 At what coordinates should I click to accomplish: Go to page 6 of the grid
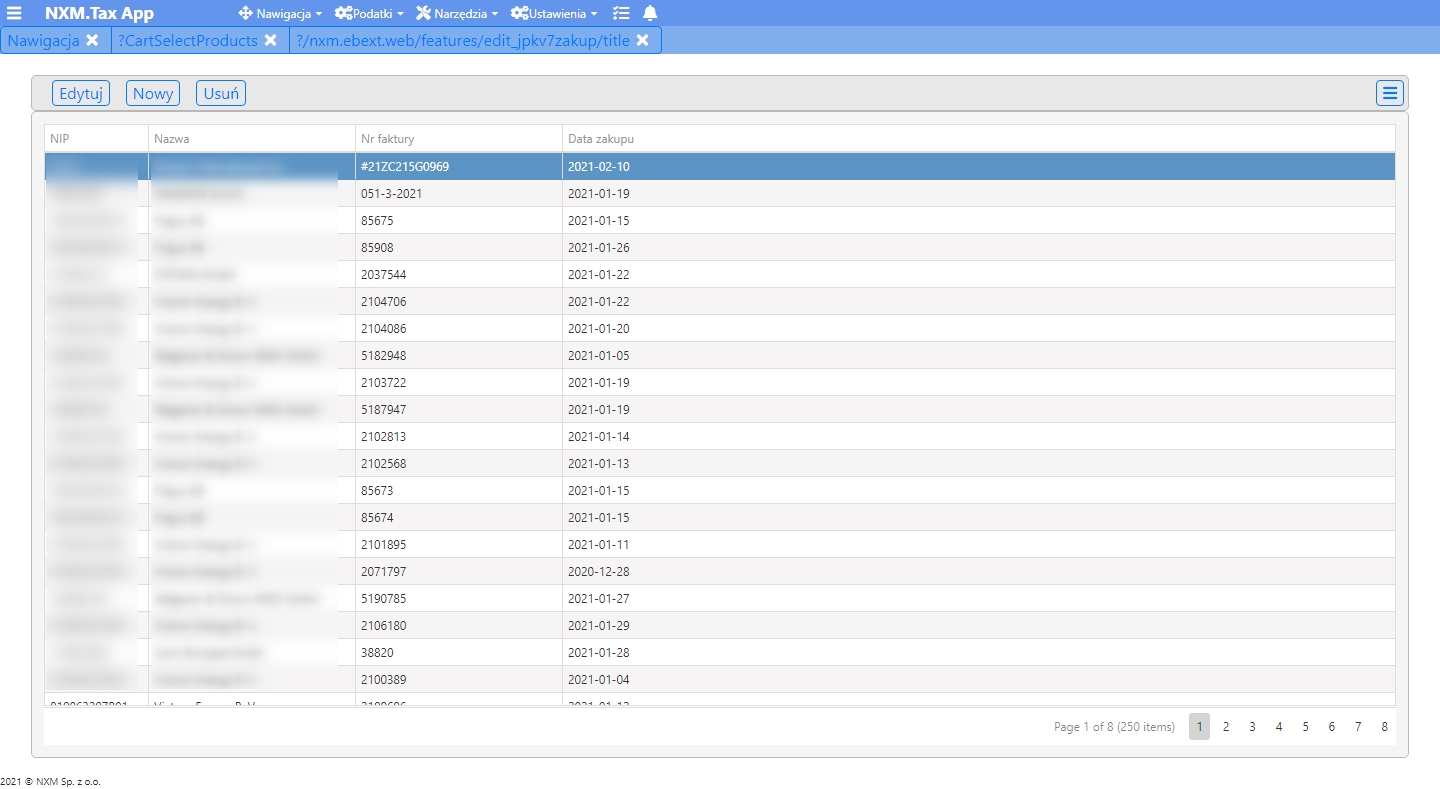(1332, 727)
